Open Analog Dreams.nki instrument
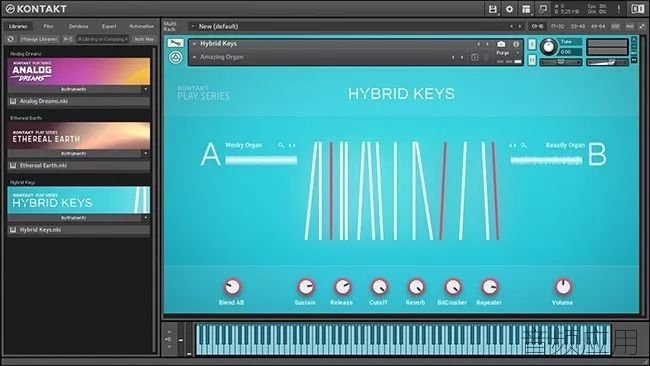 [x=79, y=101]
